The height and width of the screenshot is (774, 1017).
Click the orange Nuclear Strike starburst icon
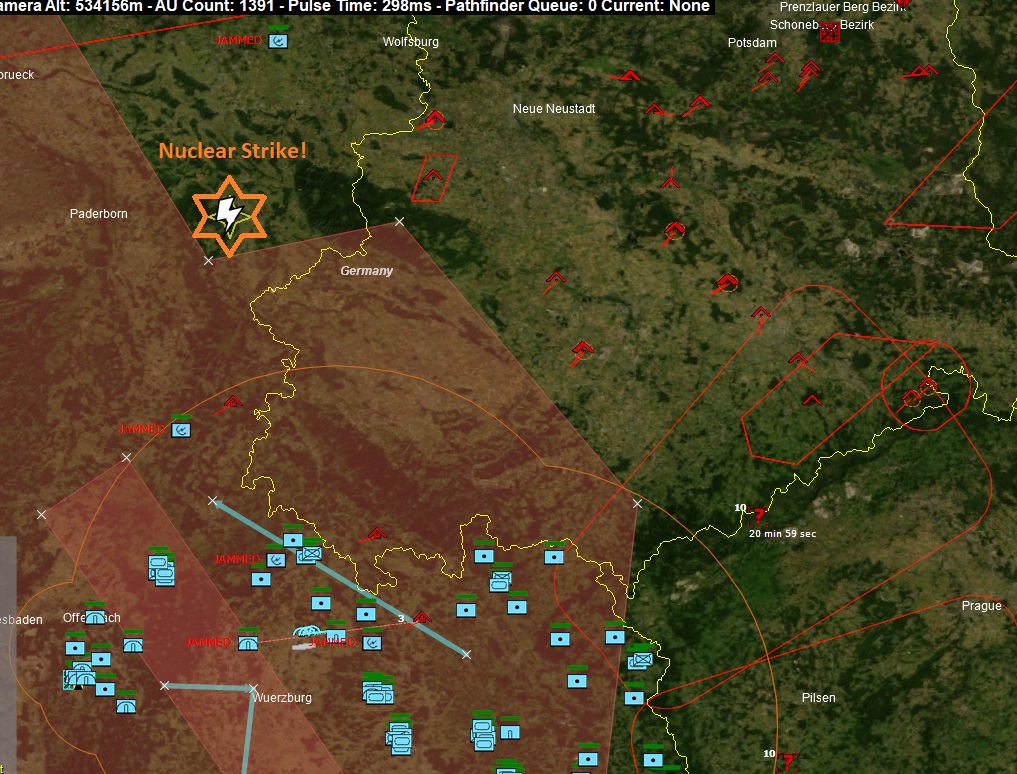tap(230, 215)
